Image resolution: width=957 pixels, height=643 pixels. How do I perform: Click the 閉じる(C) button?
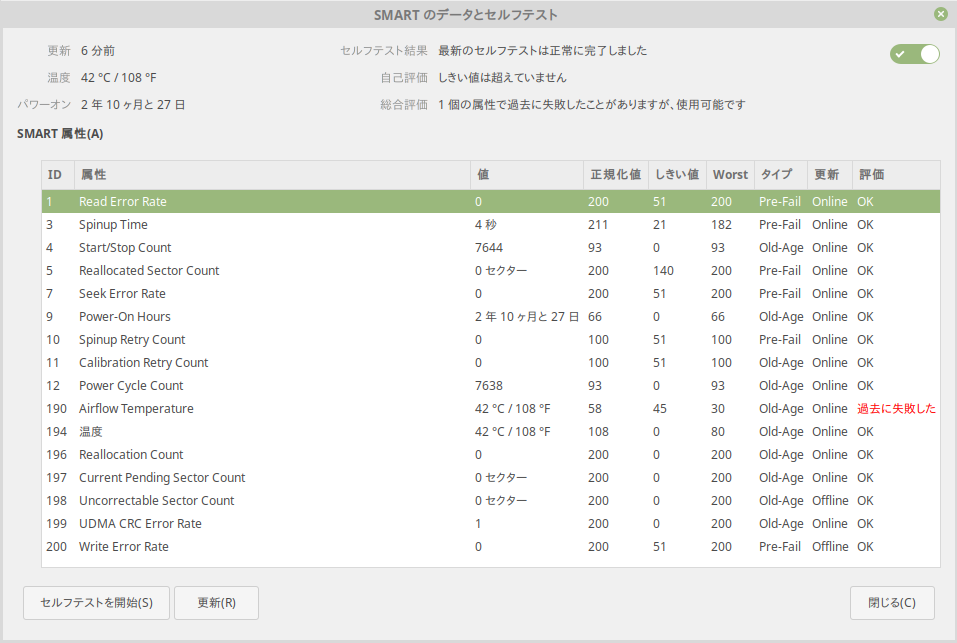tap(892, 603)
